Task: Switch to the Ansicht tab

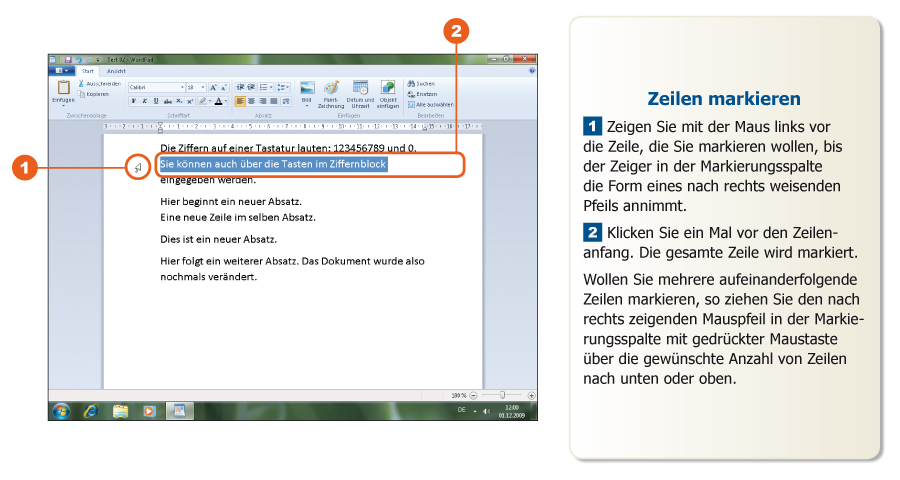Action: (116, 71)
